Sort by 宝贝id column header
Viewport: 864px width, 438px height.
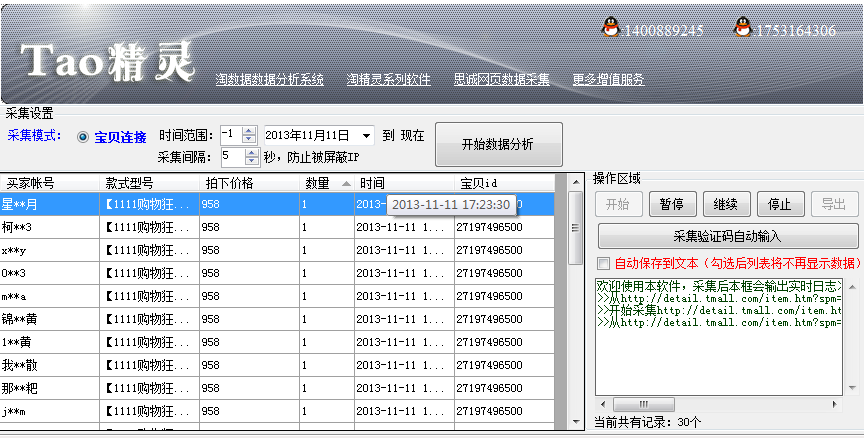pos(505,183)
